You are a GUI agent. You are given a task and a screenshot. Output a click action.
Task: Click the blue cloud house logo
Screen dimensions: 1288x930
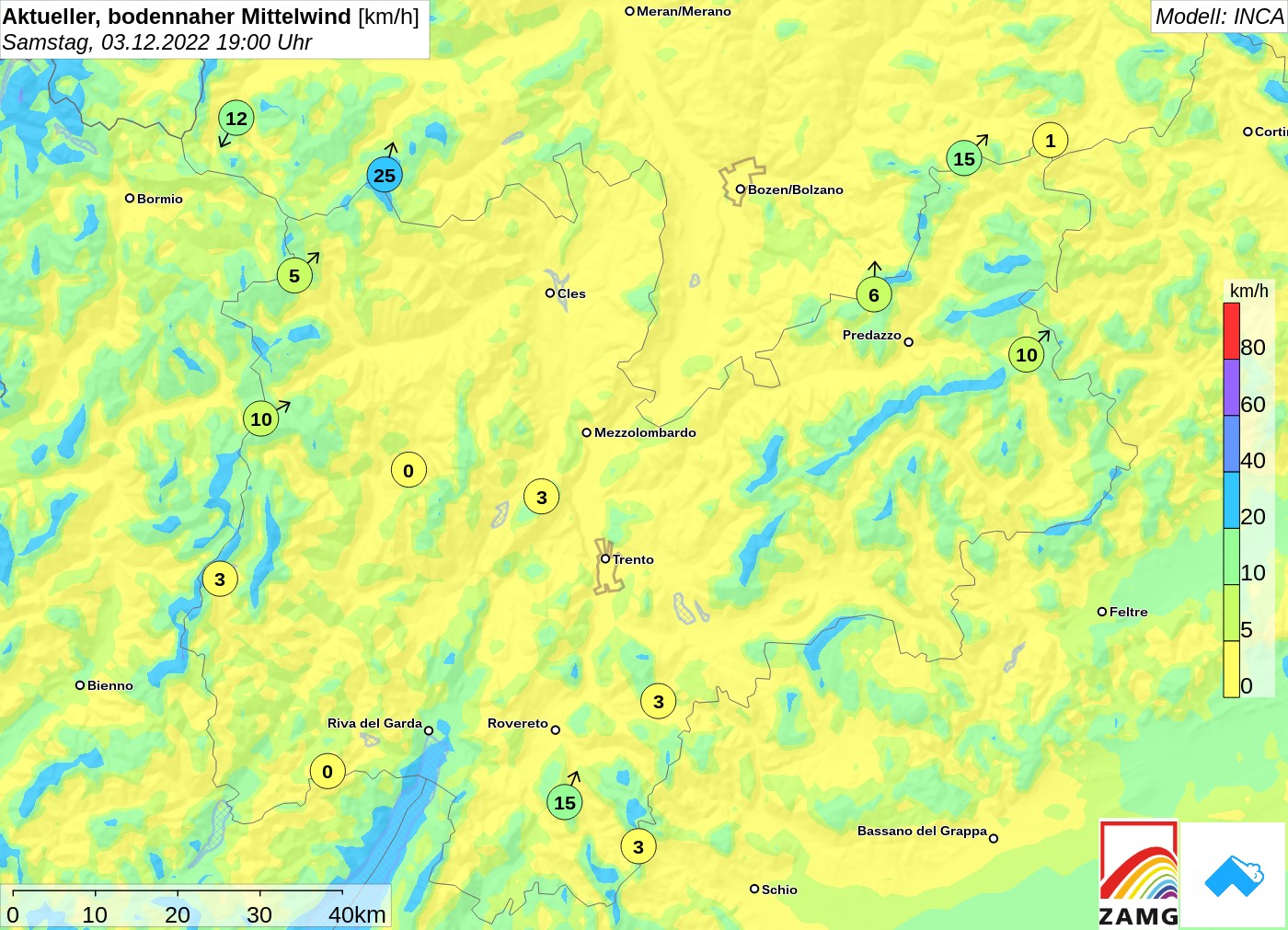[x=1233, y=875]
